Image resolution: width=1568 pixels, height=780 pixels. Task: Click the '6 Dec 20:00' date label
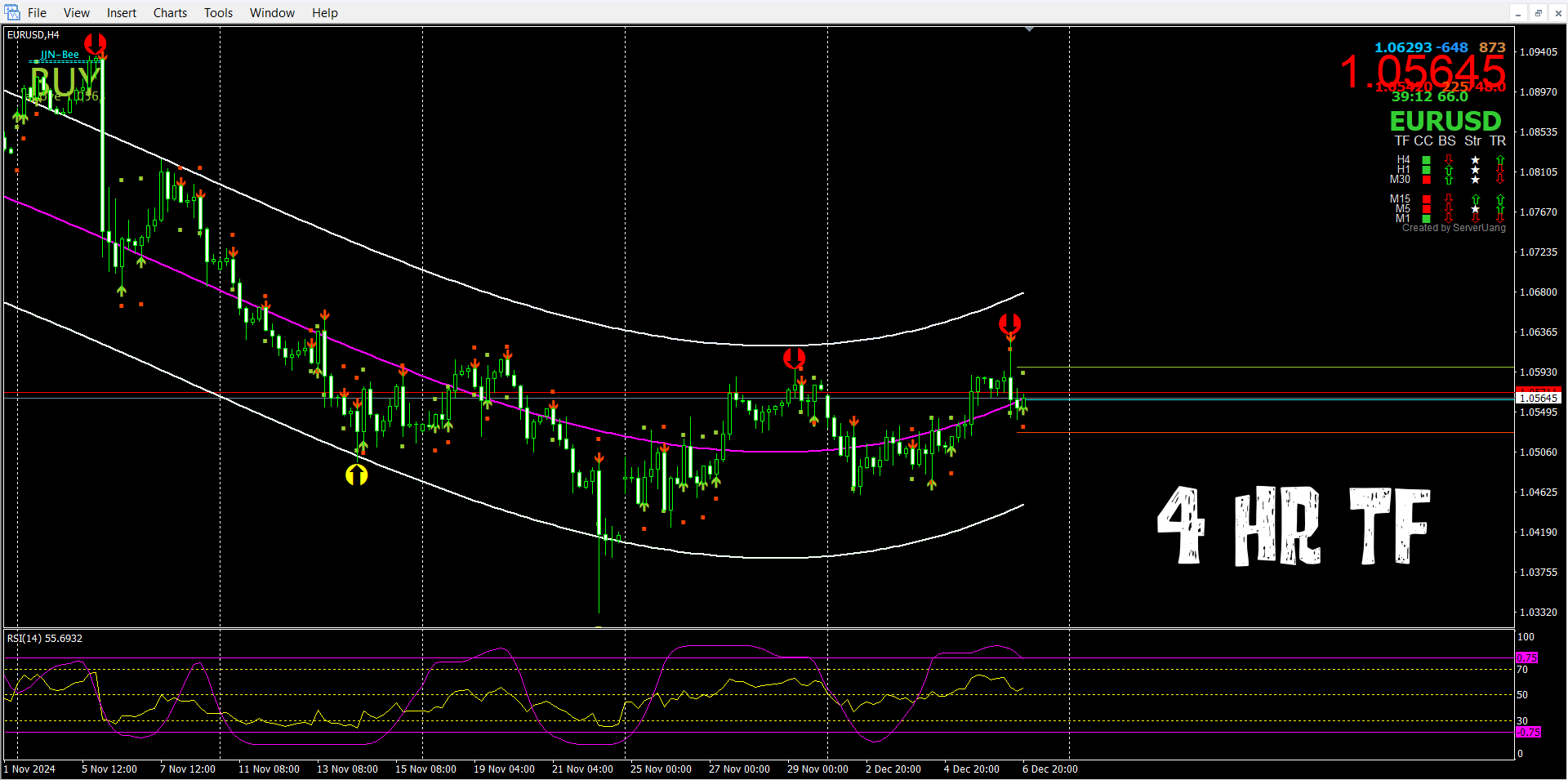tap(1050, 769)
